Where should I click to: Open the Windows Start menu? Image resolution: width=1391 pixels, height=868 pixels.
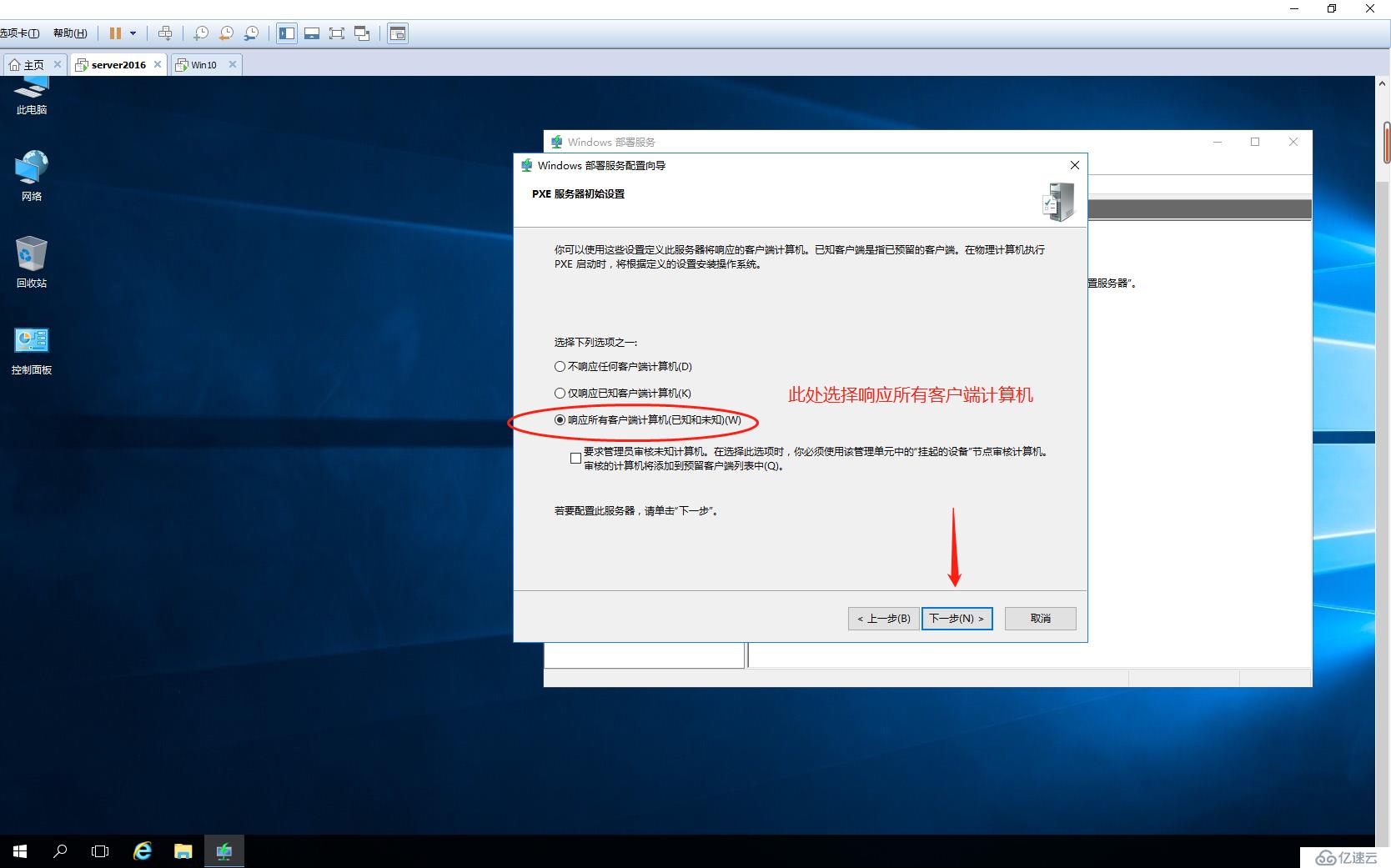(20, 851)
